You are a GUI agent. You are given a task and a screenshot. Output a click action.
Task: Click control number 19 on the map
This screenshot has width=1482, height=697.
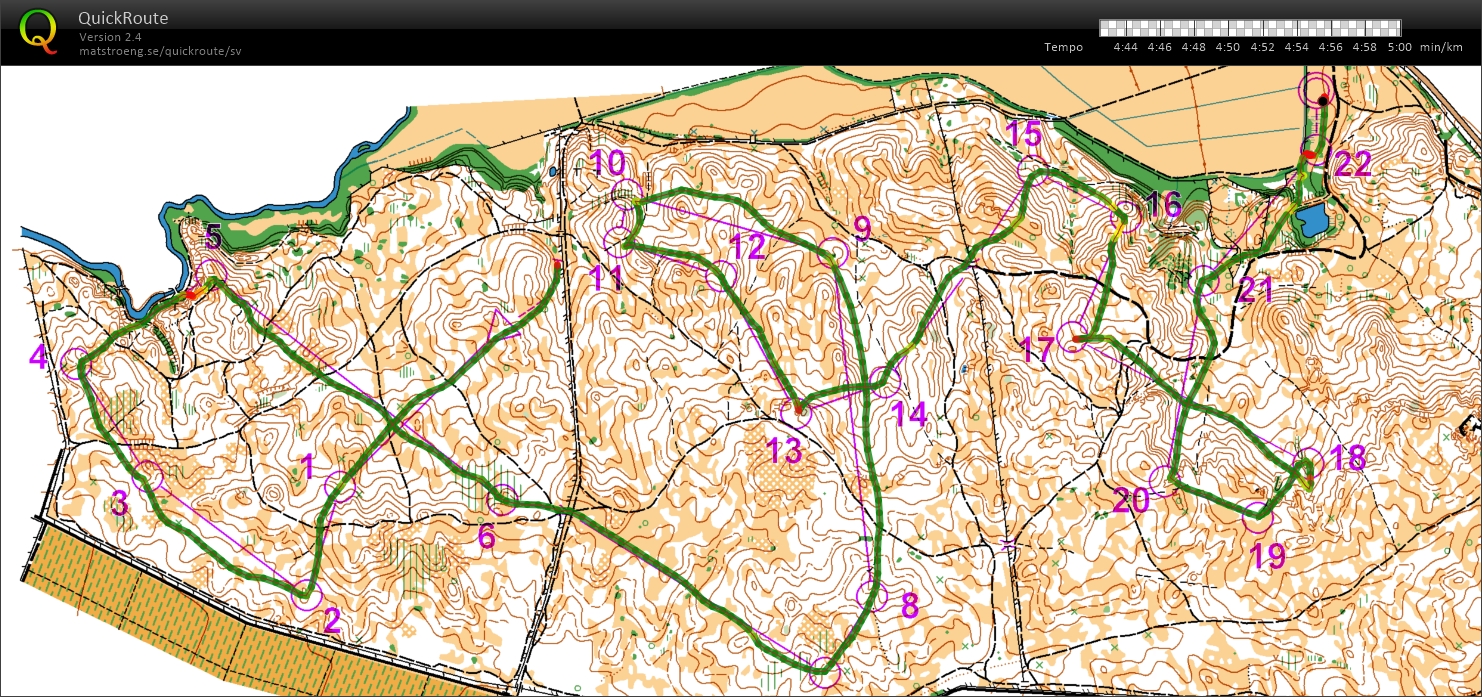pos(1268,555)
